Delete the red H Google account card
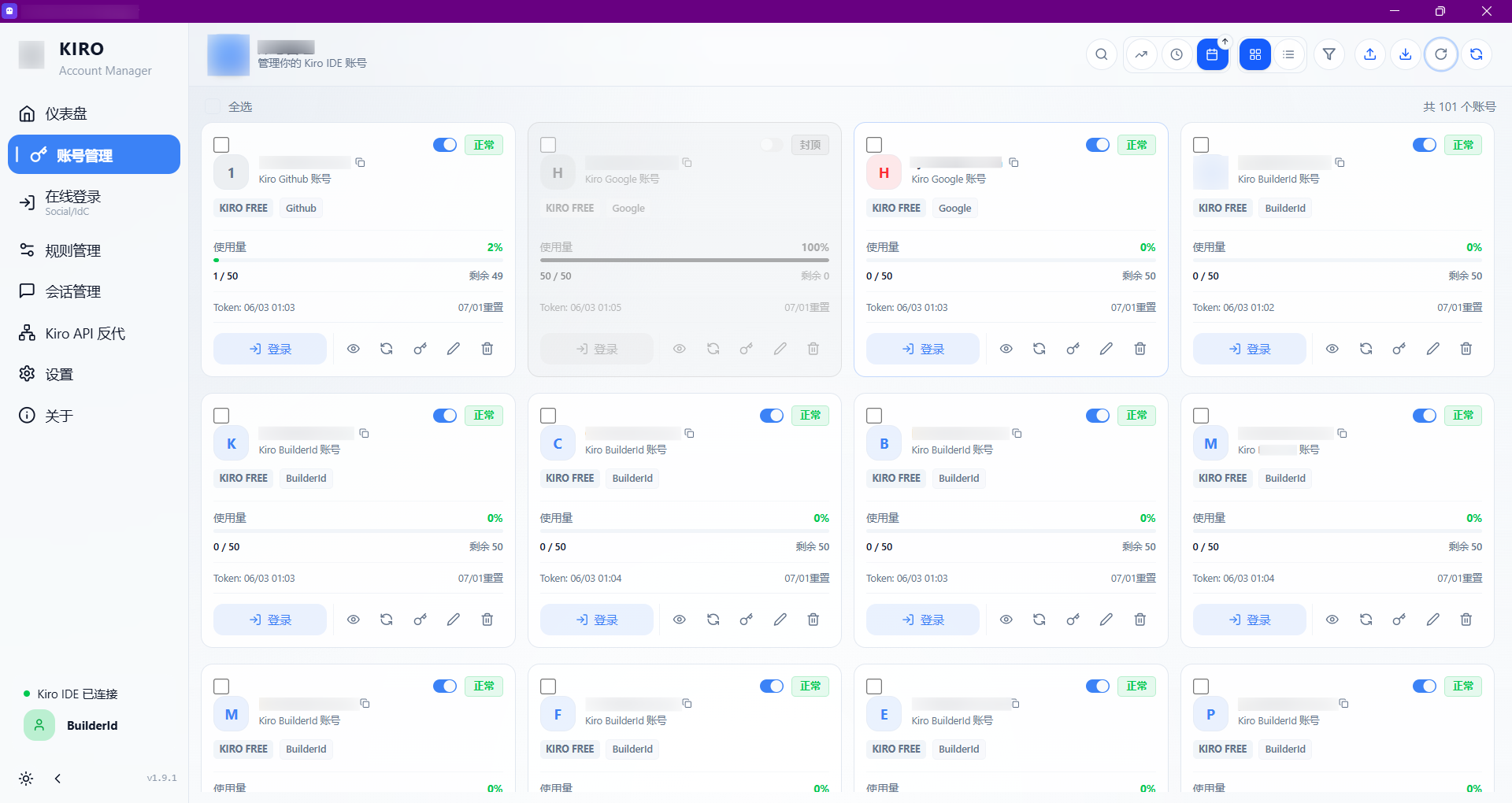 point(1140,349)
